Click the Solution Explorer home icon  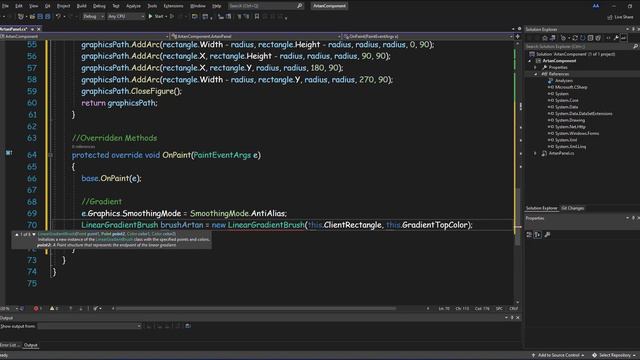point(544,38)
